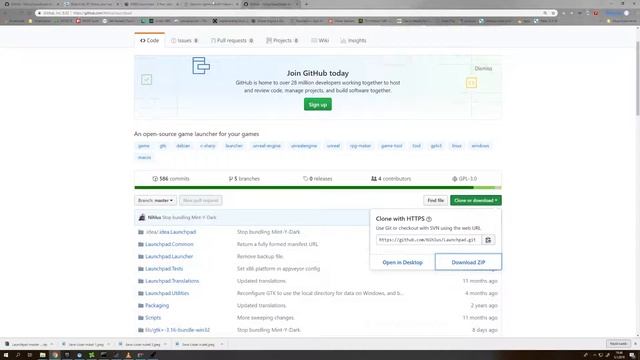
Task: Open the Insights tab
Action: coord(353,40)
